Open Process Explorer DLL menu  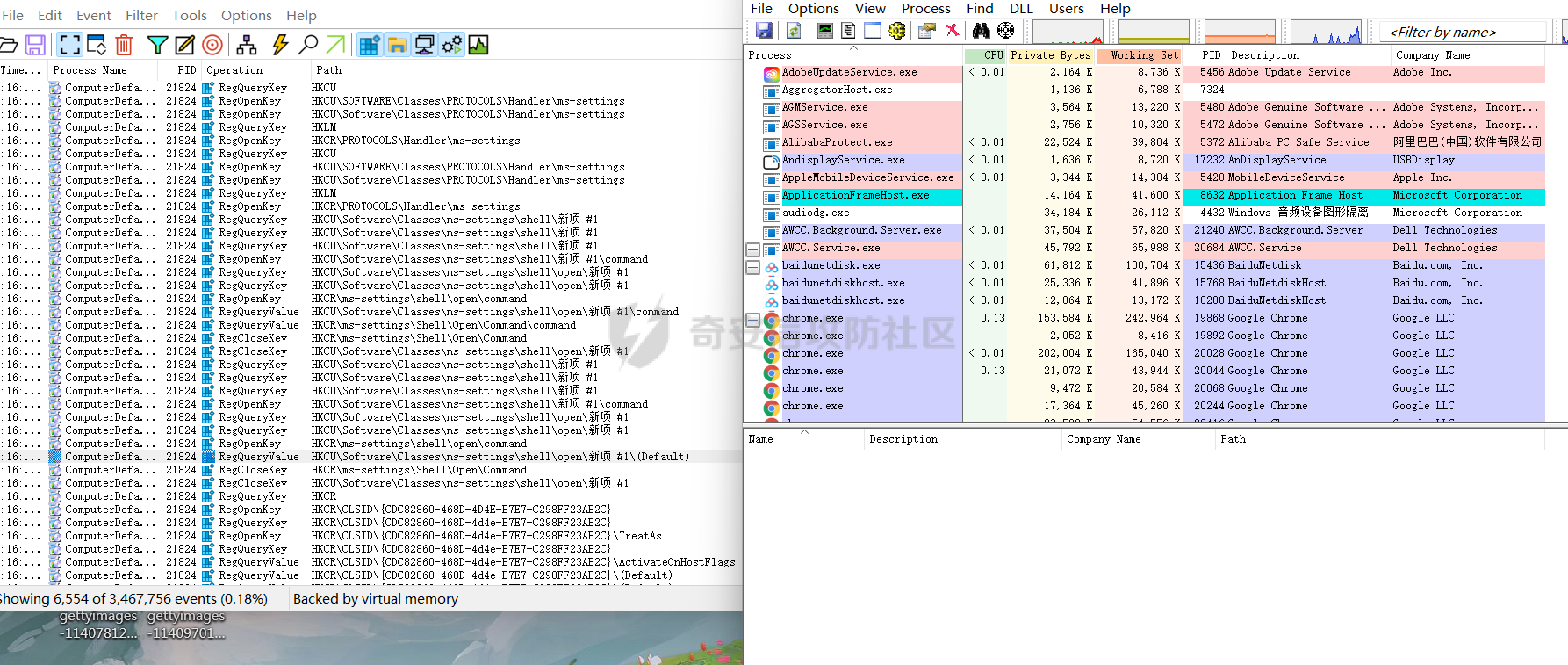1021,8
